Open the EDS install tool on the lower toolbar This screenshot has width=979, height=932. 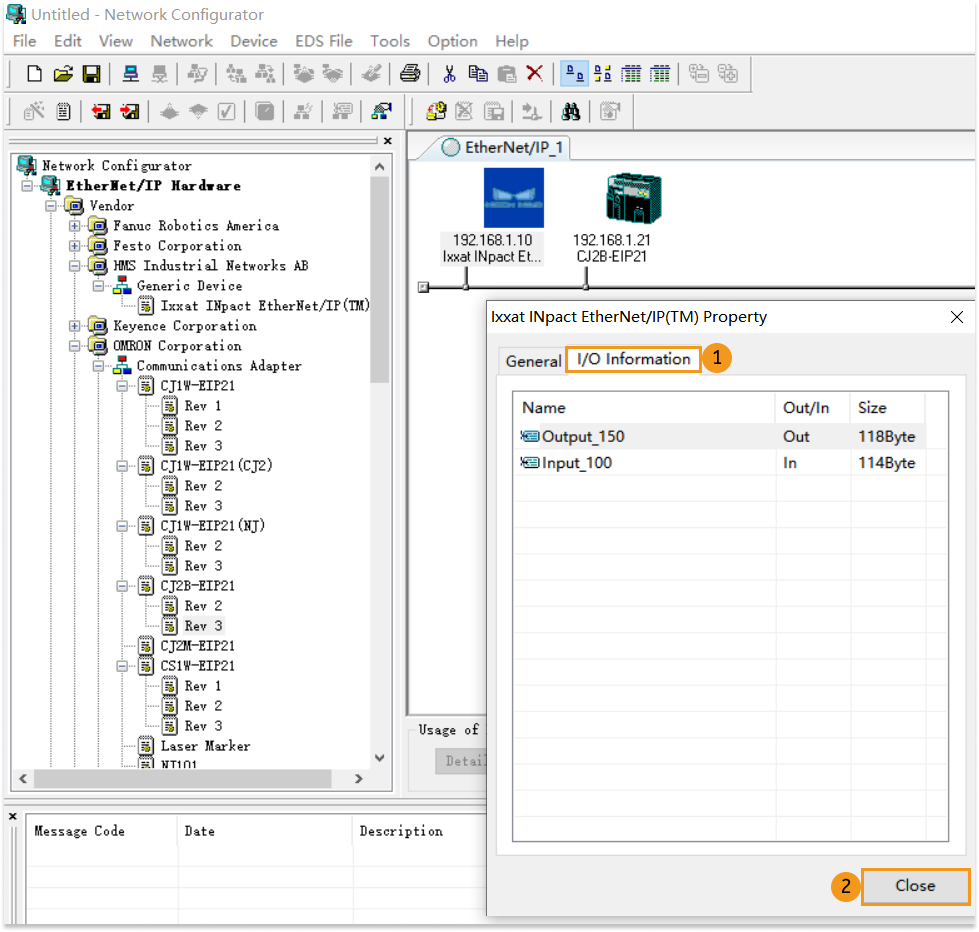(436, 111)
